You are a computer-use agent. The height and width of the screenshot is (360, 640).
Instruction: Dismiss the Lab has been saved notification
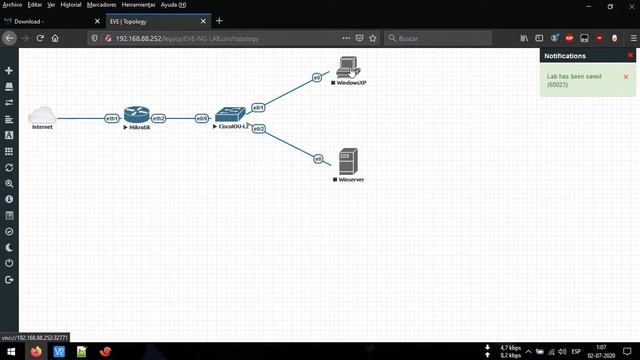pyautogui.click(x=626, y=77)
